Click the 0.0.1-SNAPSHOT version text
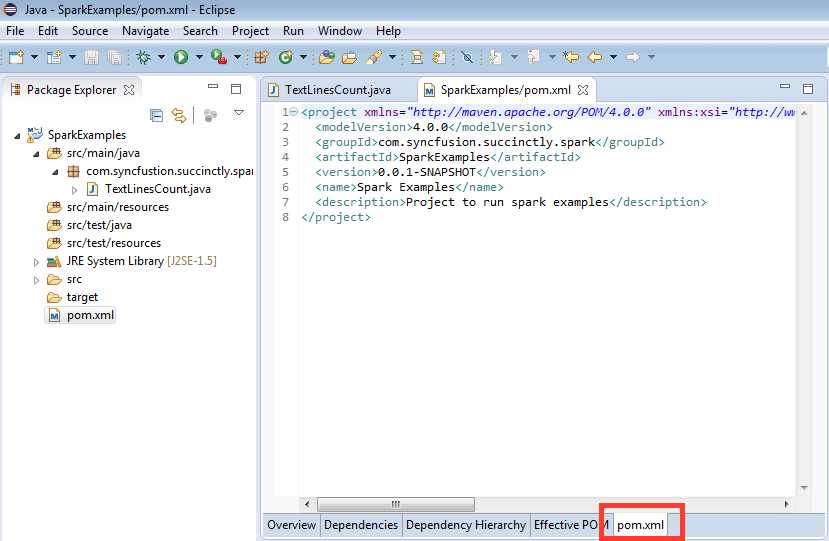The height and width of the screenshot is (541, 829). [427, 172]
